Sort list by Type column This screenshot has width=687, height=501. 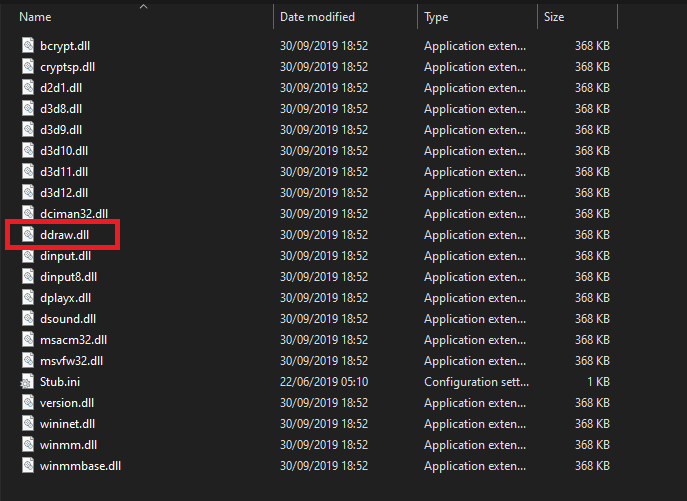436,17
